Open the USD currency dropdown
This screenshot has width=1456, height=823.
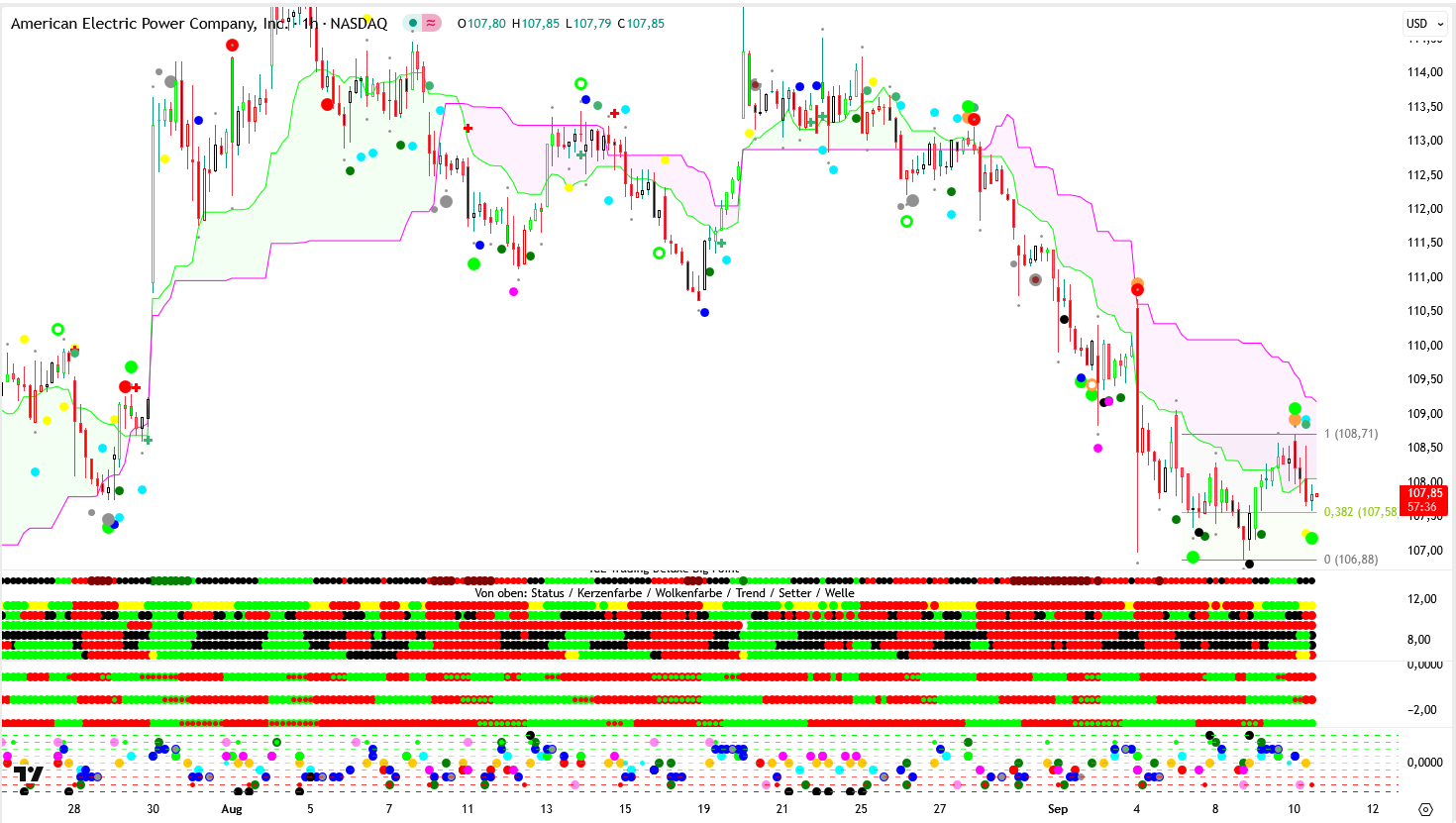[x=1424, y=23]
